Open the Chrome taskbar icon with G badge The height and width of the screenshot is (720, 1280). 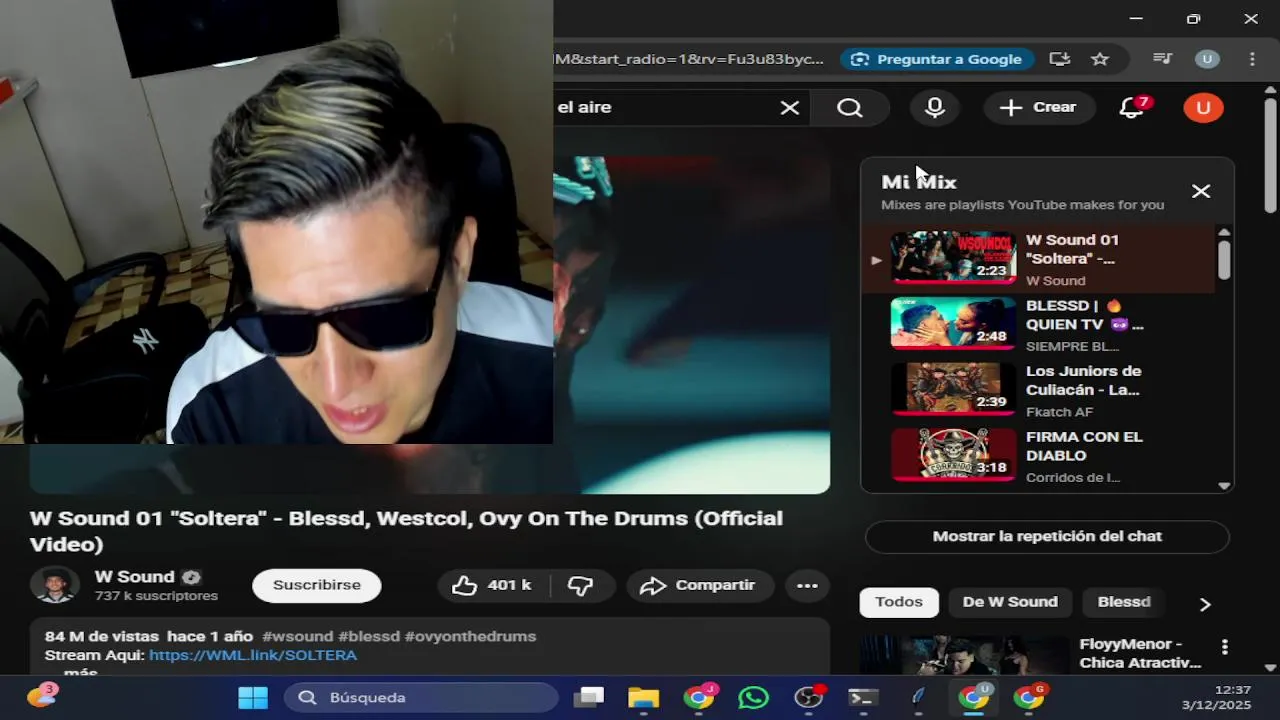pos(1028,697)
